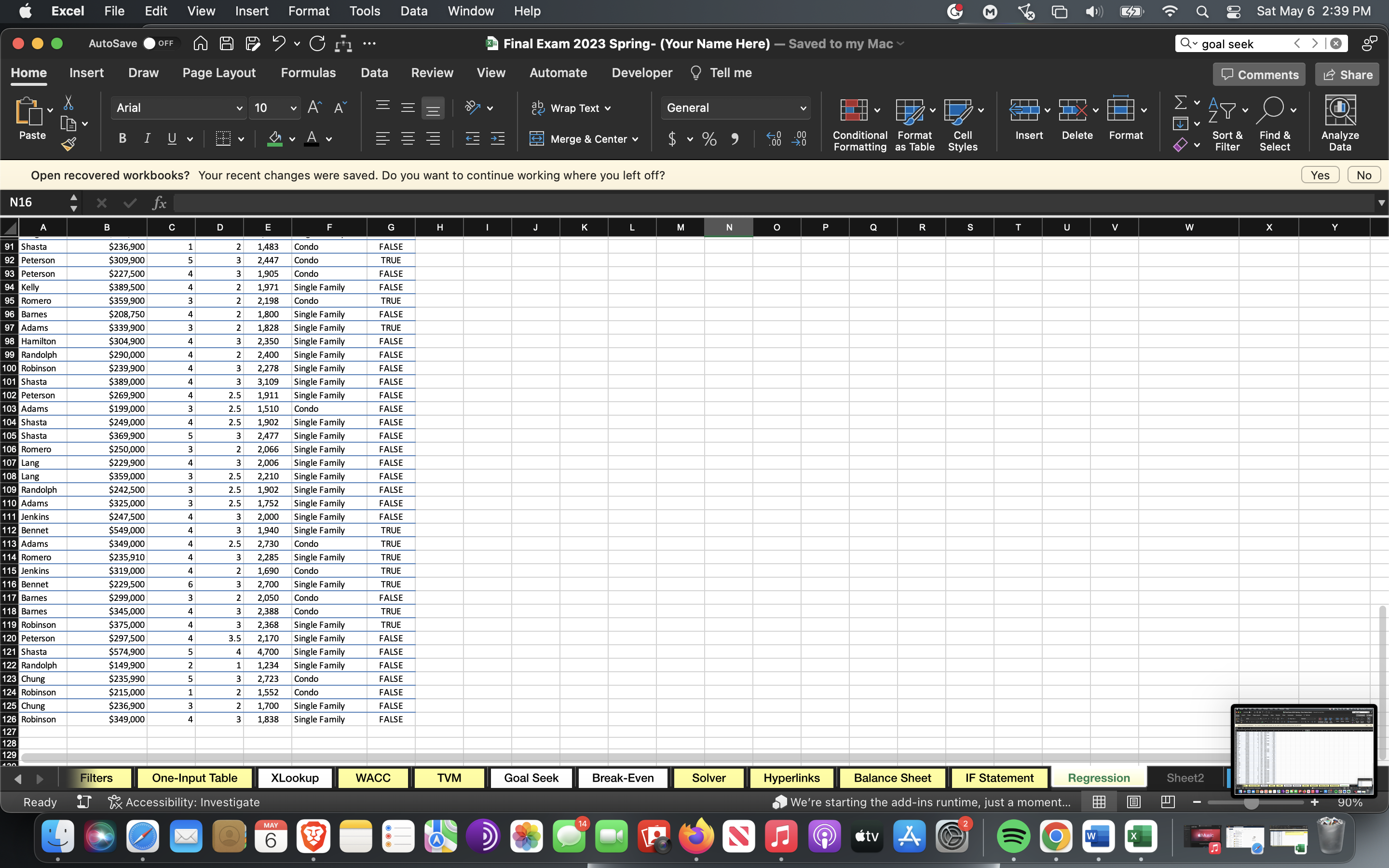Toggle Bottom Align vertical alignment
This screenshot has height=868, width=1389.
(433, 108)
